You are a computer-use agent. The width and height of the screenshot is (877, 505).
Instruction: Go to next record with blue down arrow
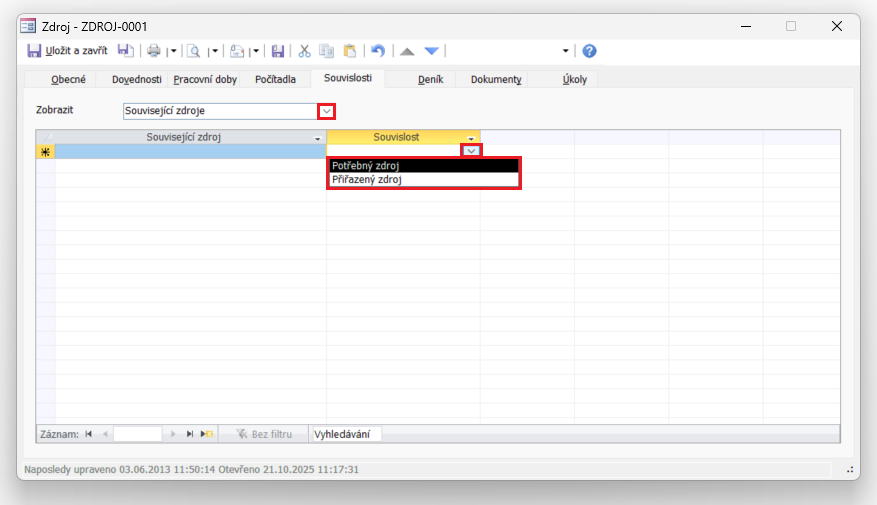[x=431, y=51]
